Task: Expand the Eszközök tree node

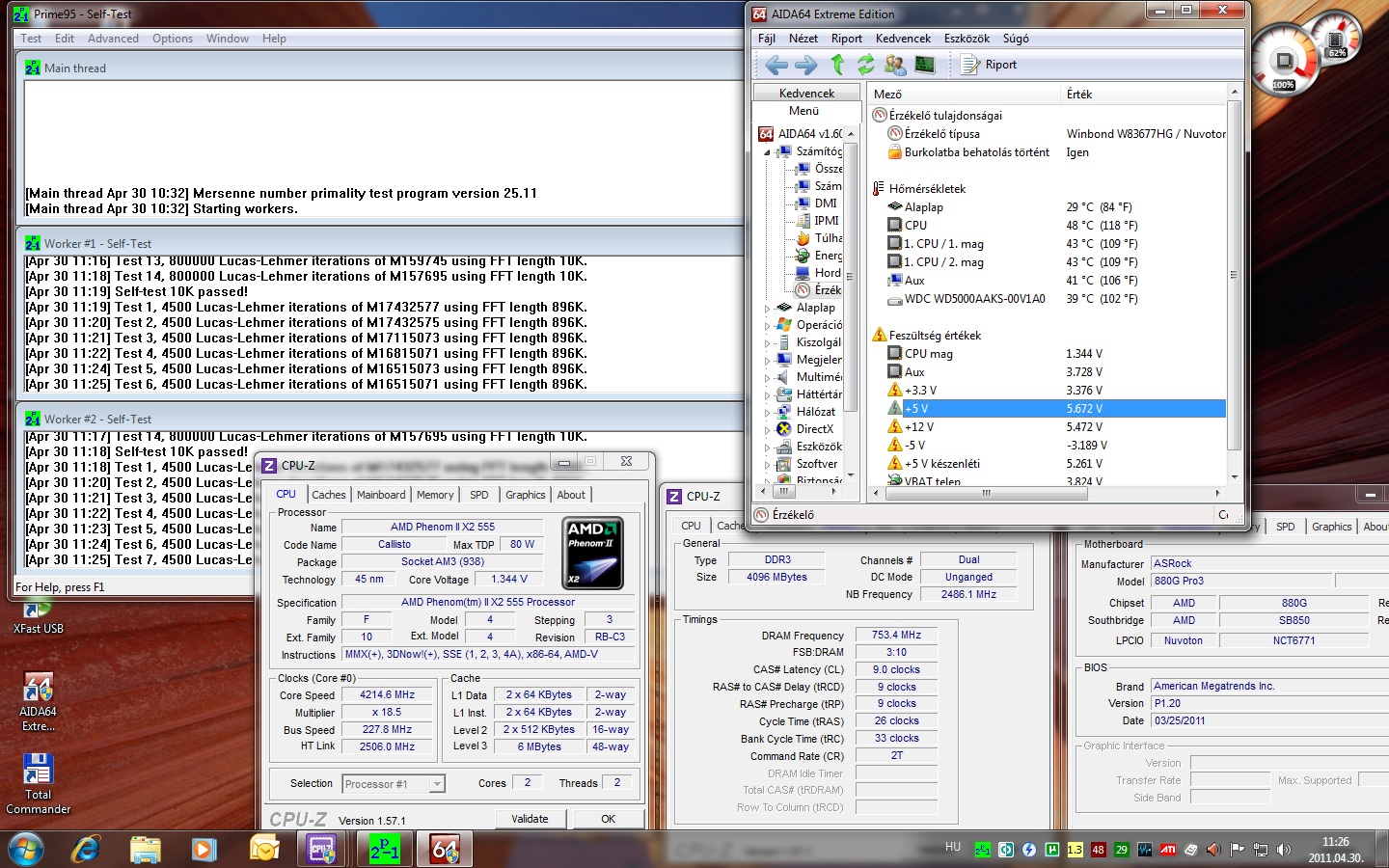Action: pyautogui.click(x=768, y=448)
